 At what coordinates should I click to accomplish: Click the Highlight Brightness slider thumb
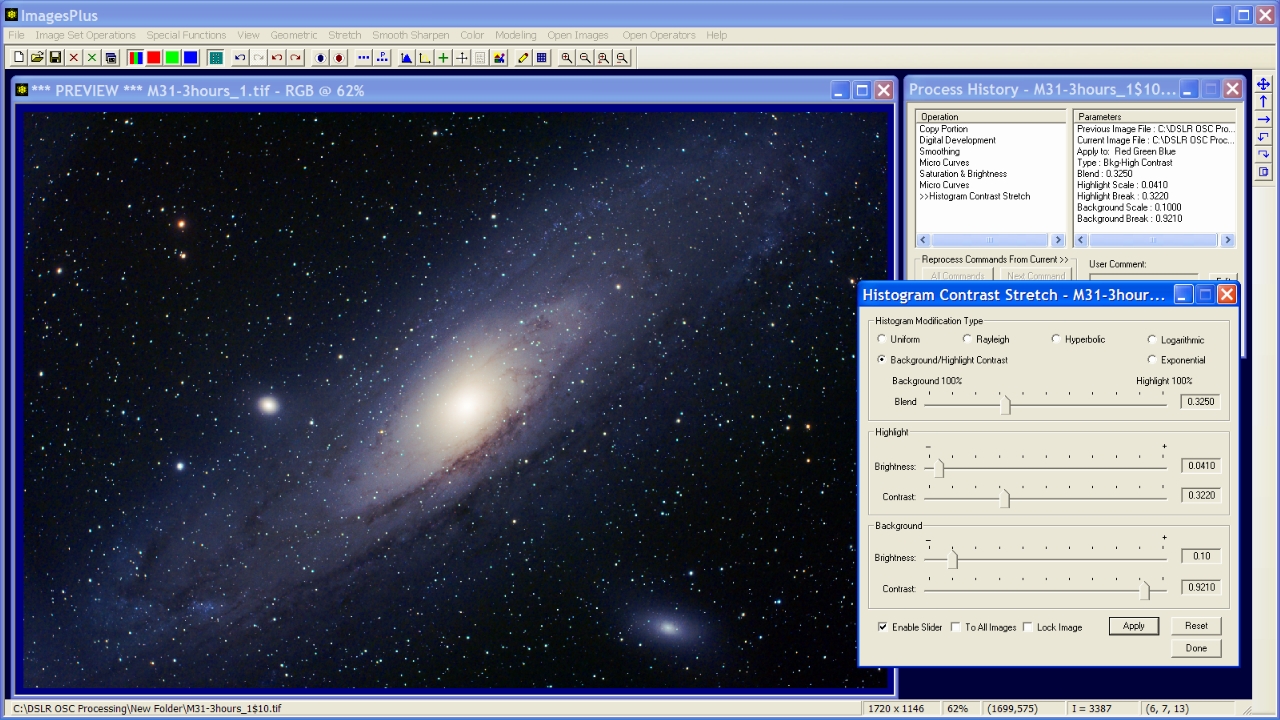(939, 467)
